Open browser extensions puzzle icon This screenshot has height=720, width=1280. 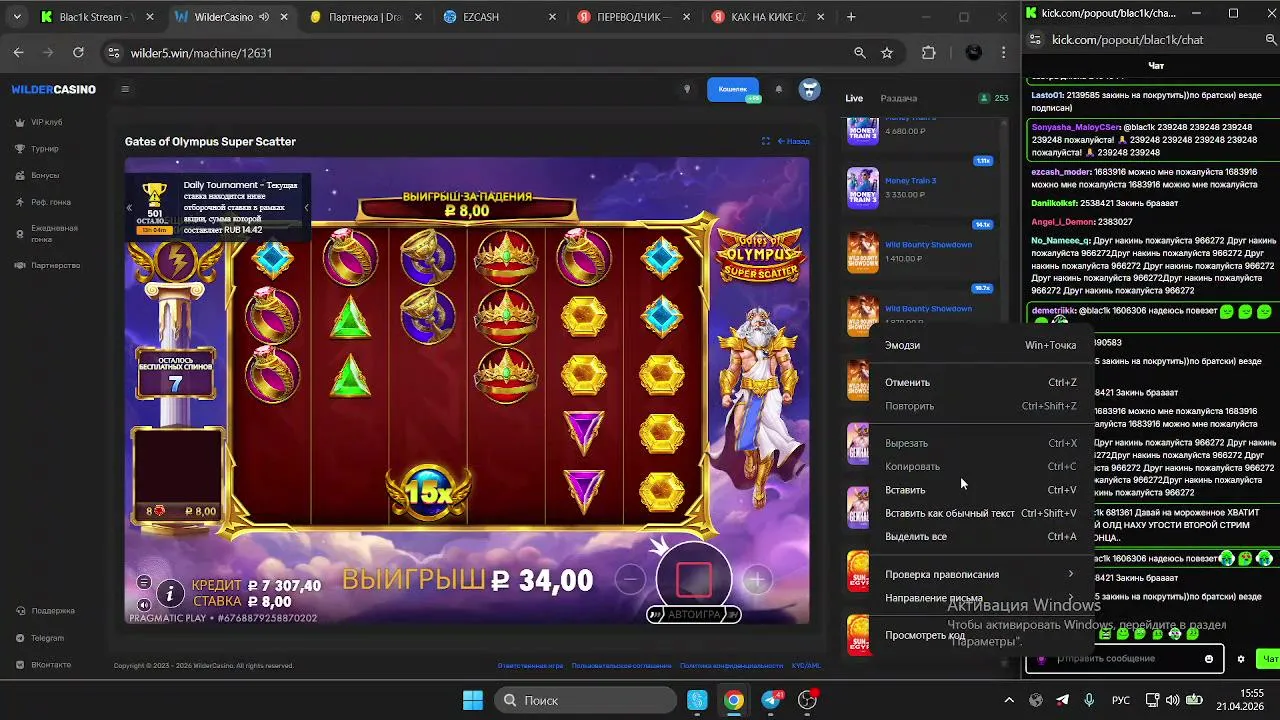pos(929,53)
